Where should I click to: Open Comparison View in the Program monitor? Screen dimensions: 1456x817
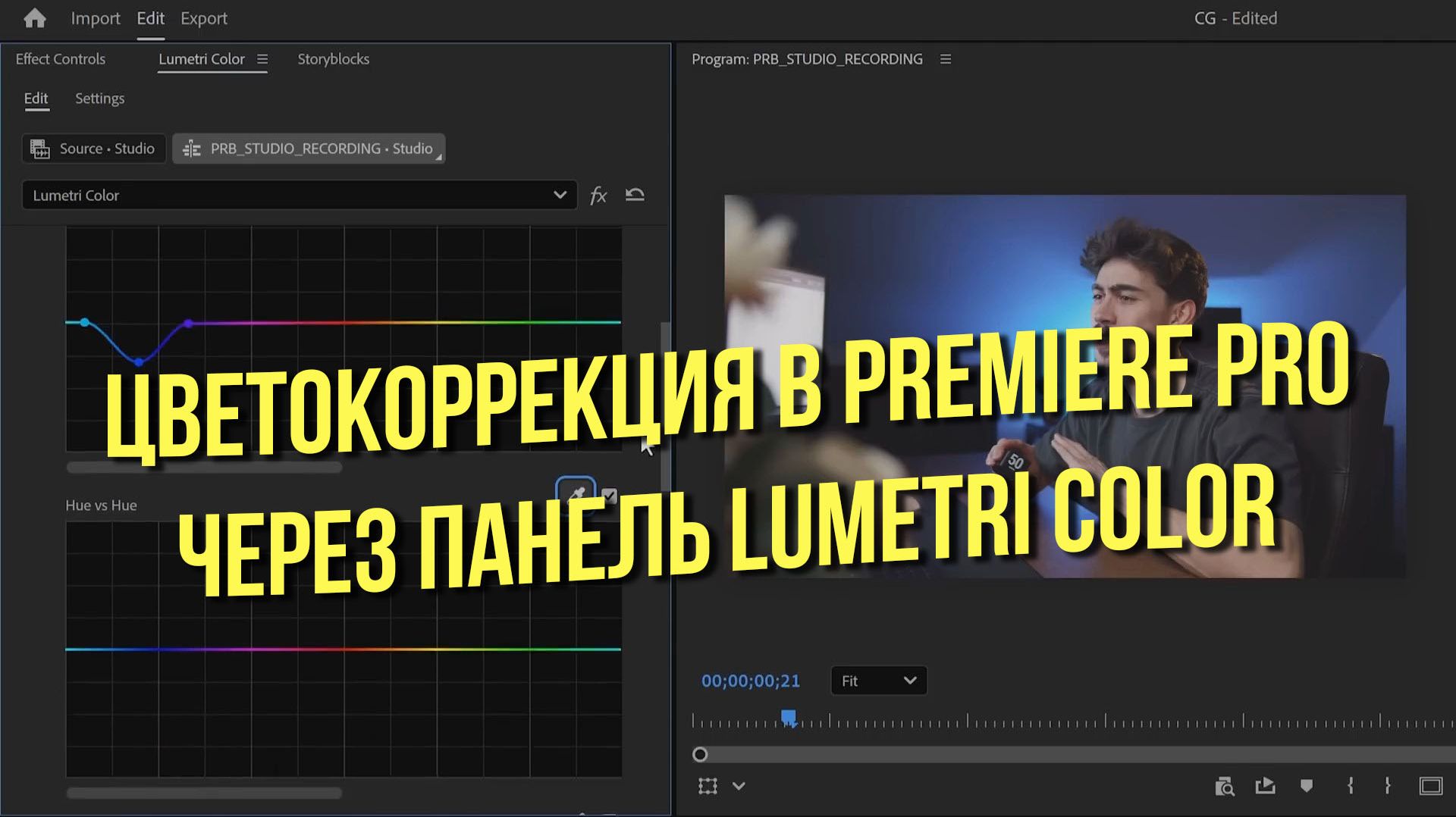pyautogui.click(x=1225, y=787)
